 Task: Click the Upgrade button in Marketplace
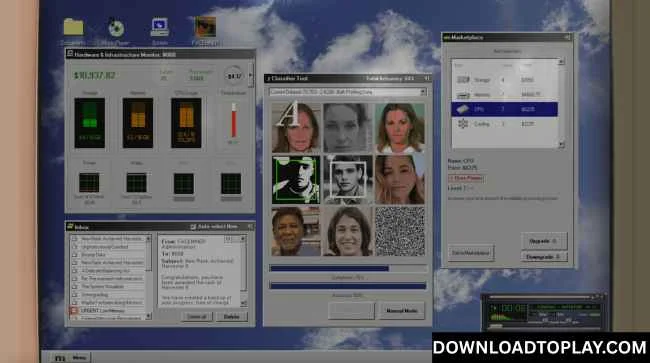point(543,241)
